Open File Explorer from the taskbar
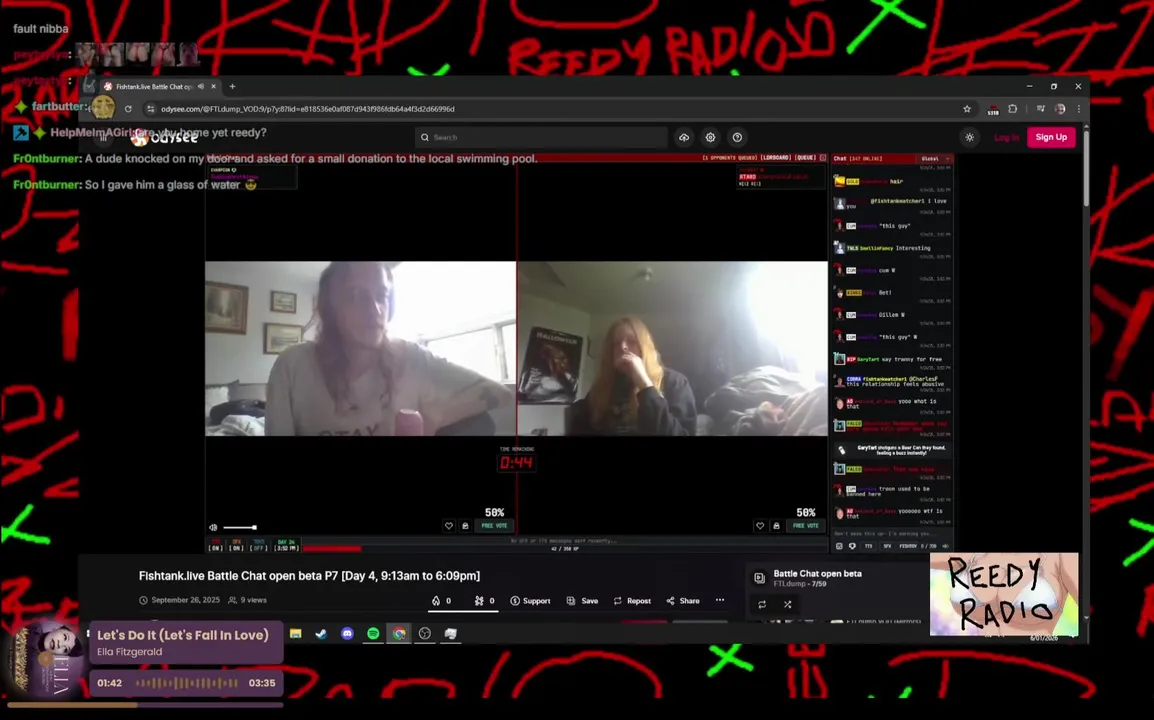1154x720 pixels. (x=296, y=633)
